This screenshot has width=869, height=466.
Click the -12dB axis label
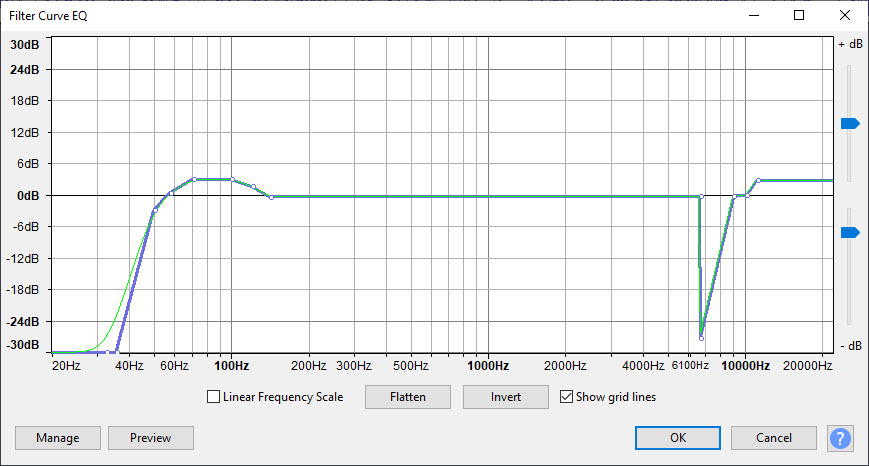23,258
